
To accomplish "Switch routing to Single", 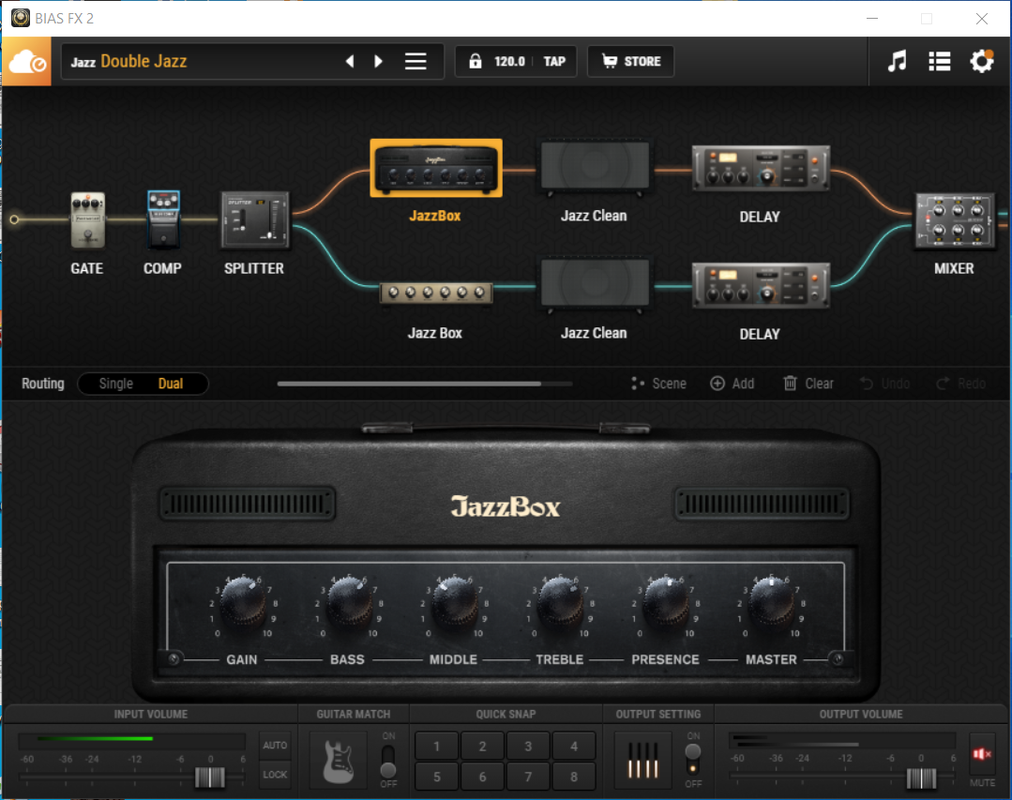I will pos(116,383).
